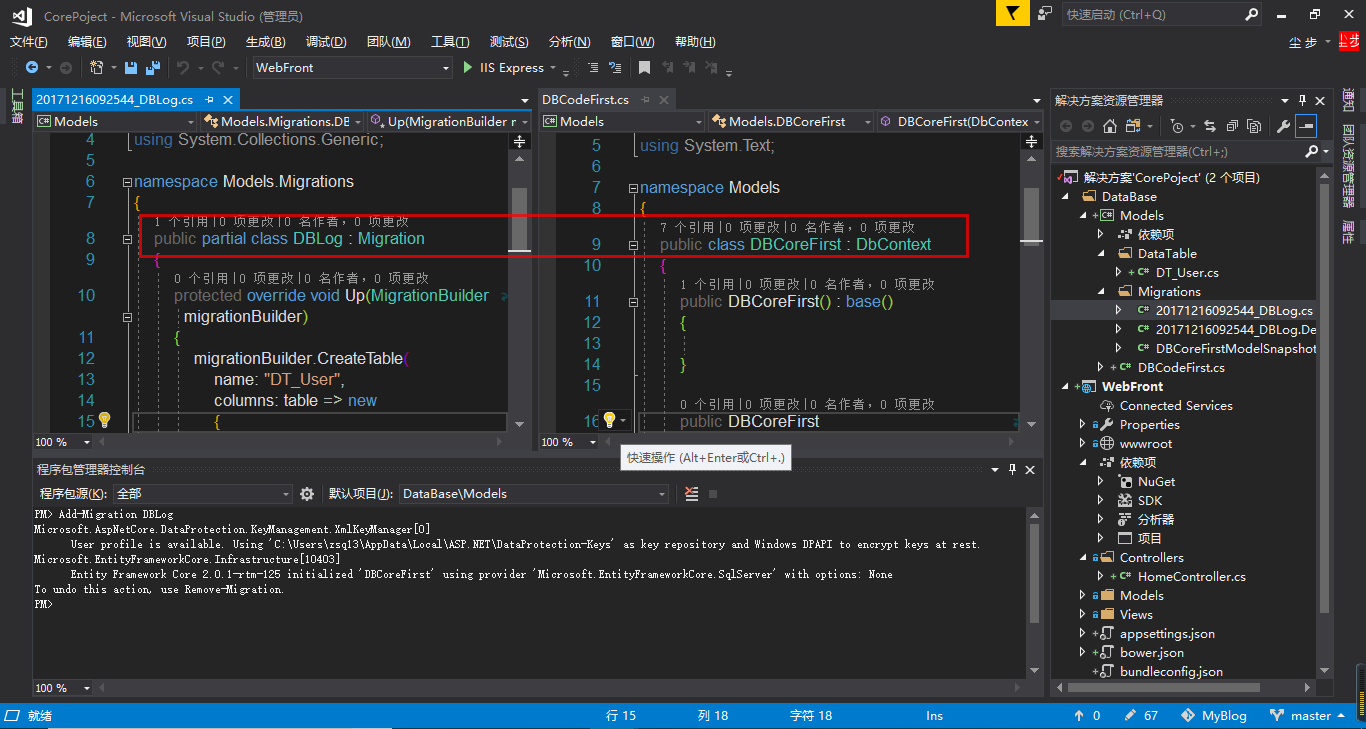
Task: Click the lightbulb on line 15 of DBLog editor
Action: click(103, 420)
